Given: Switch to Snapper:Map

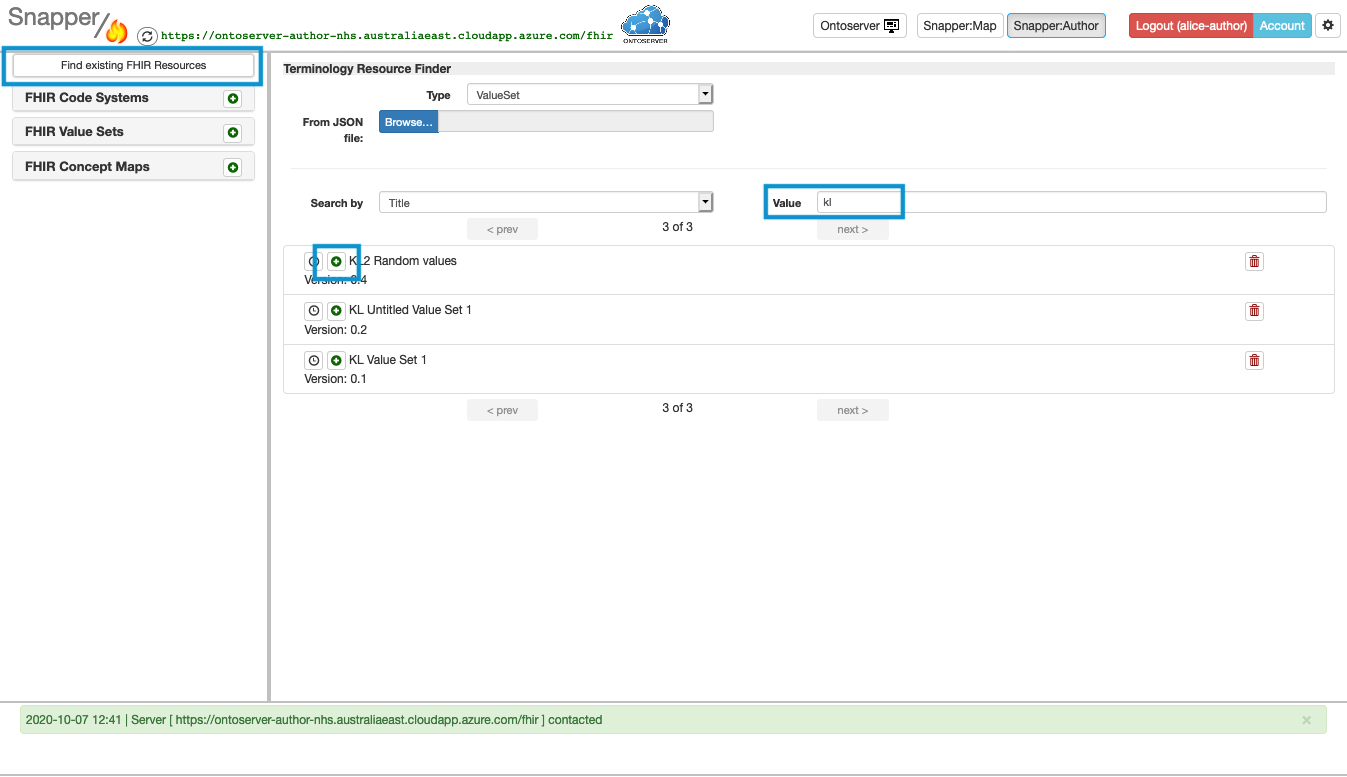Looking at the screenshot, I should pos(960,26).
